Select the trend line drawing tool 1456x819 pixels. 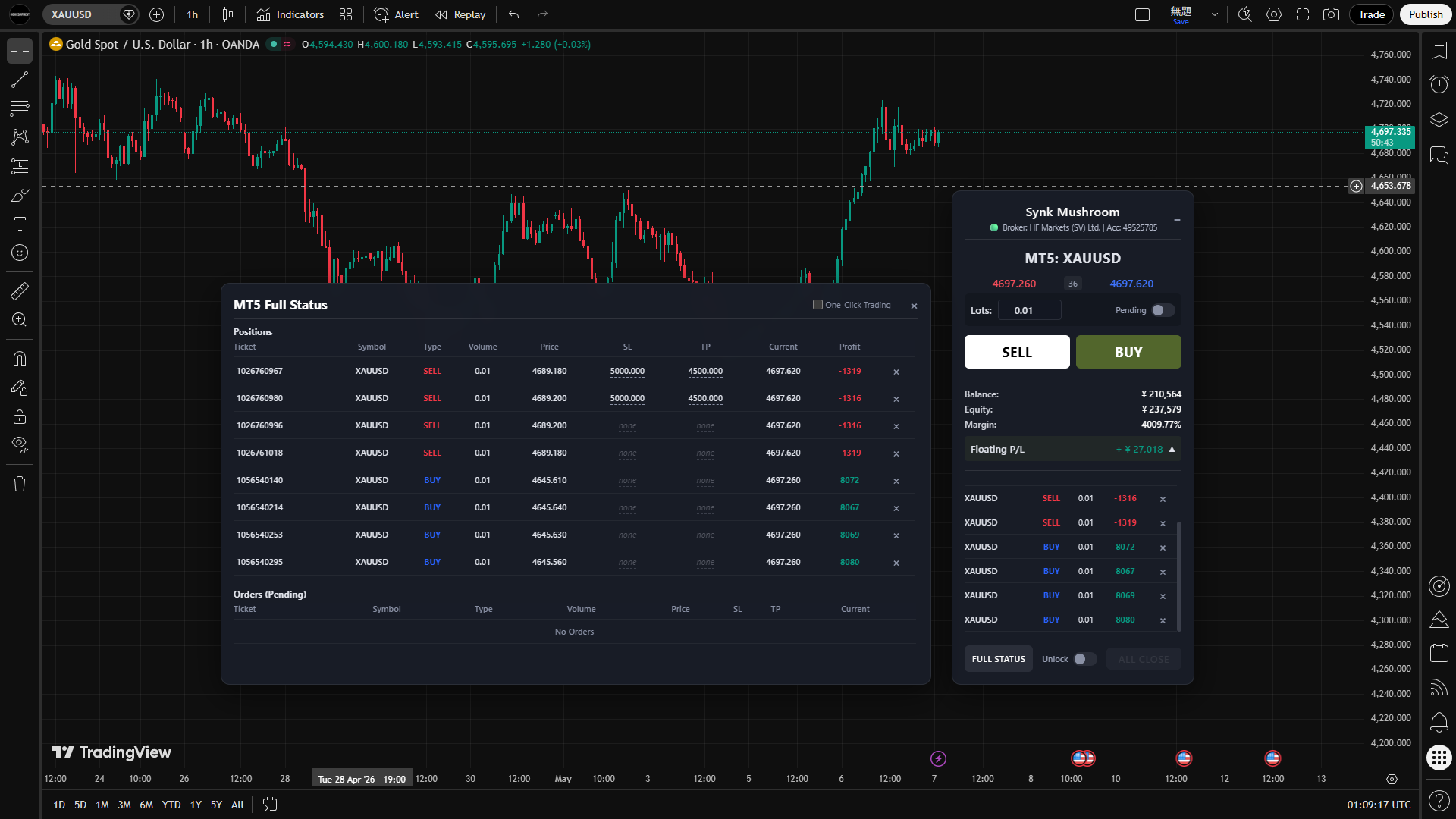point(20,80)
